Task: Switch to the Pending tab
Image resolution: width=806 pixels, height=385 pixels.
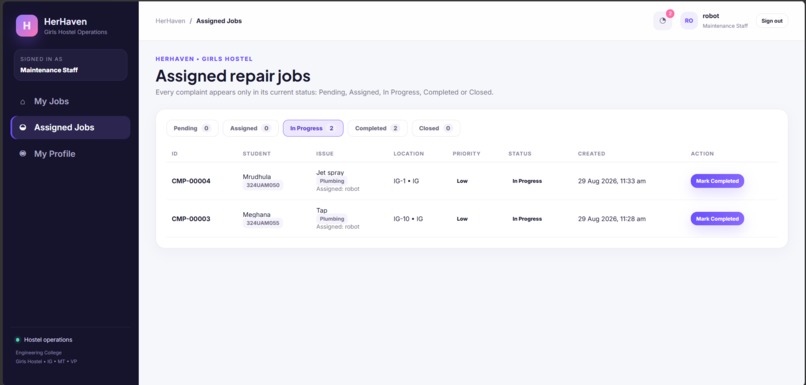Action: tap(192, 129)
